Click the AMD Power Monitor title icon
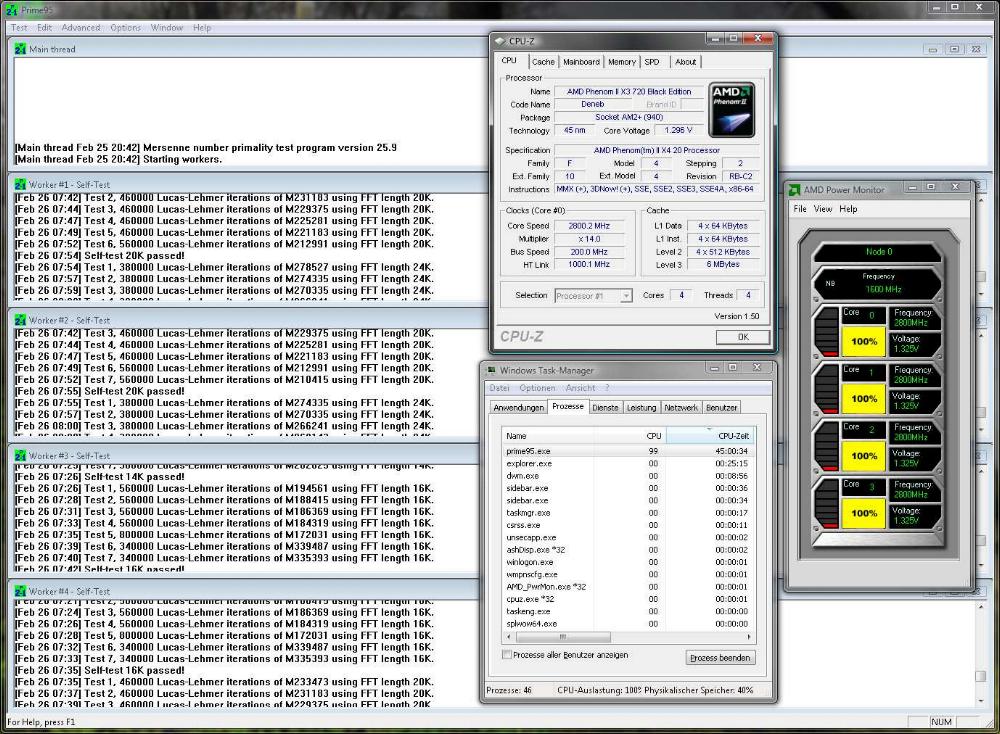Image resolution: width=1000 pixels, height=734 pixels. pos(795,189)
